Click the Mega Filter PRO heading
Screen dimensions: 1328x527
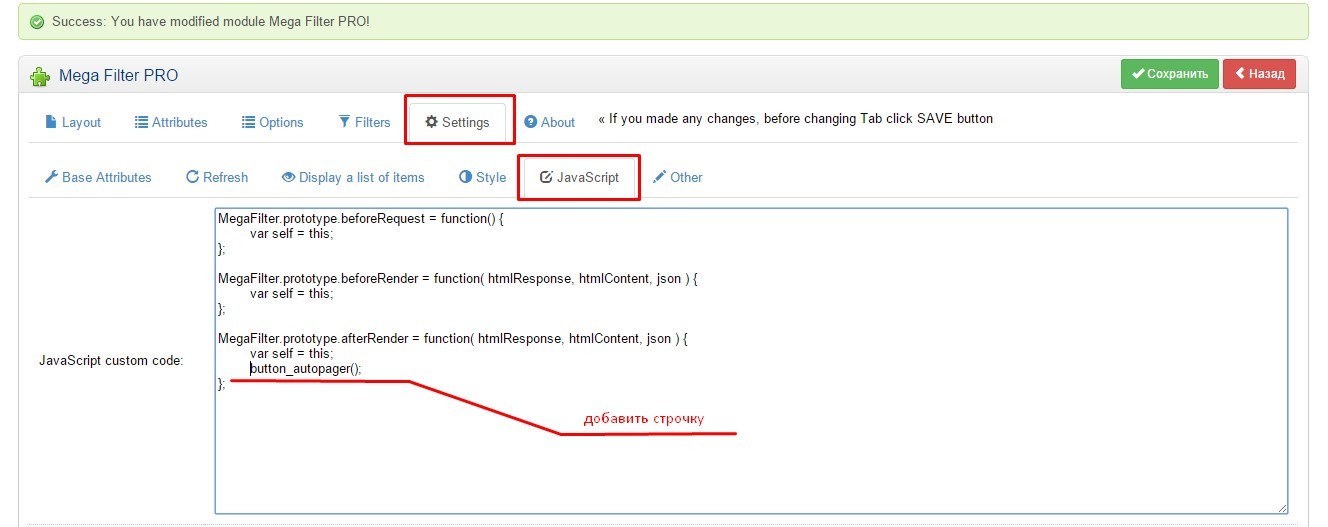tap(119, 75)
